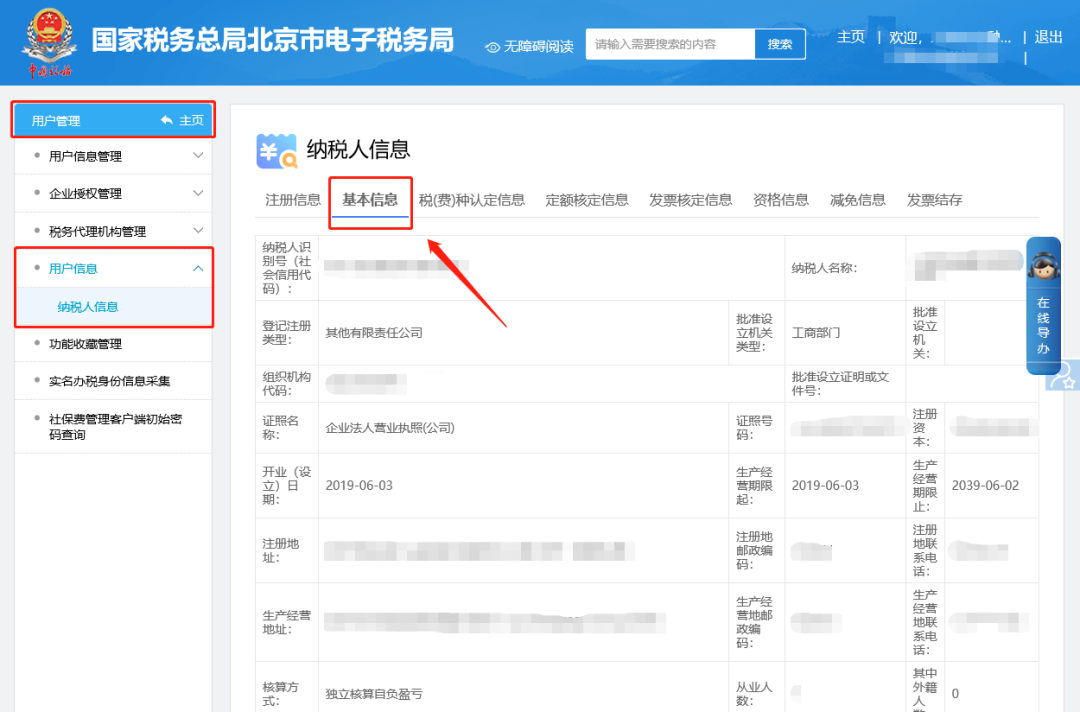Open 用户信息管理 menu item
This screenshot has width=1080, height=712.
tap(85, 156)
